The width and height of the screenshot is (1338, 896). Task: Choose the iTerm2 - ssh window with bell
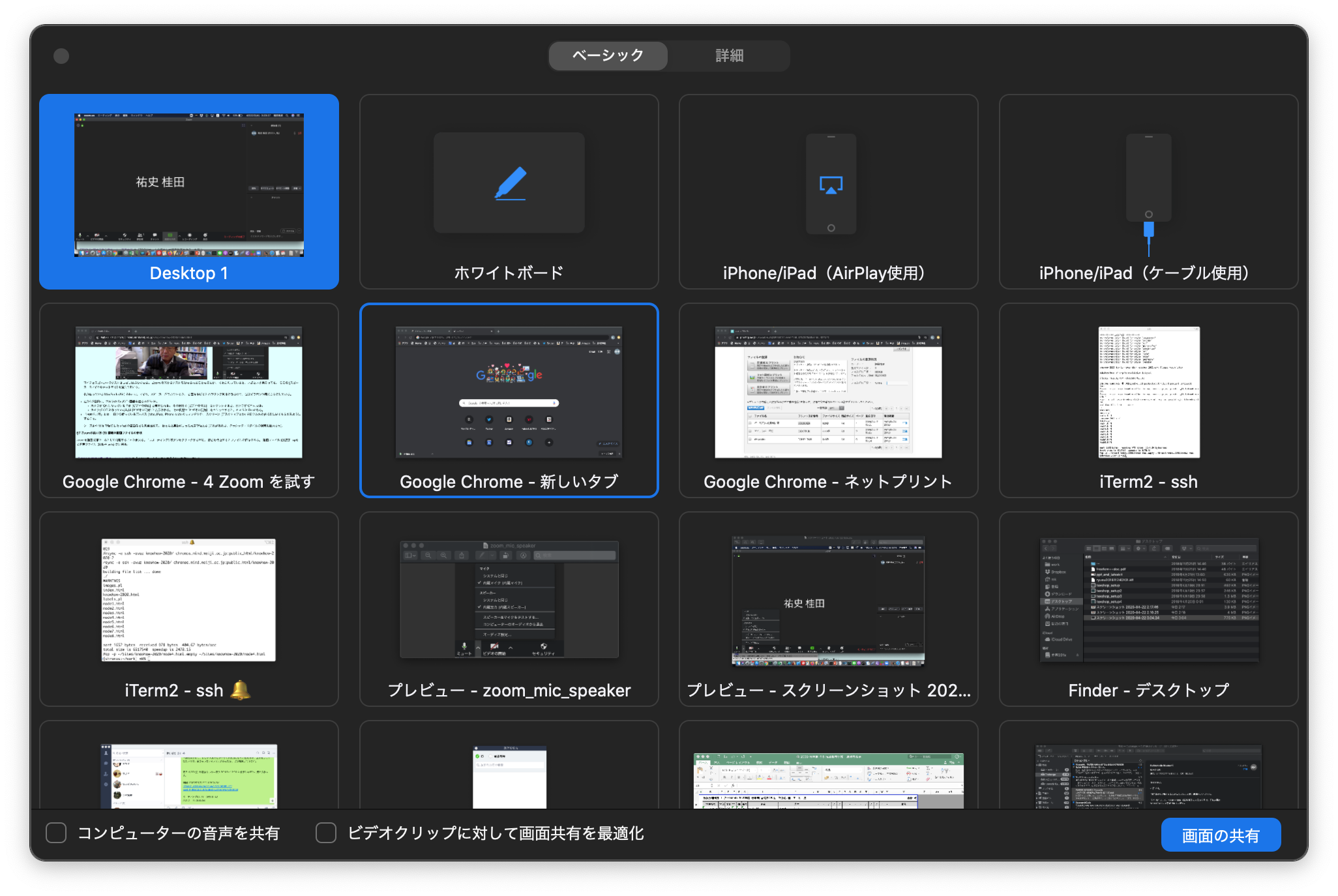[x=189, y=609]
